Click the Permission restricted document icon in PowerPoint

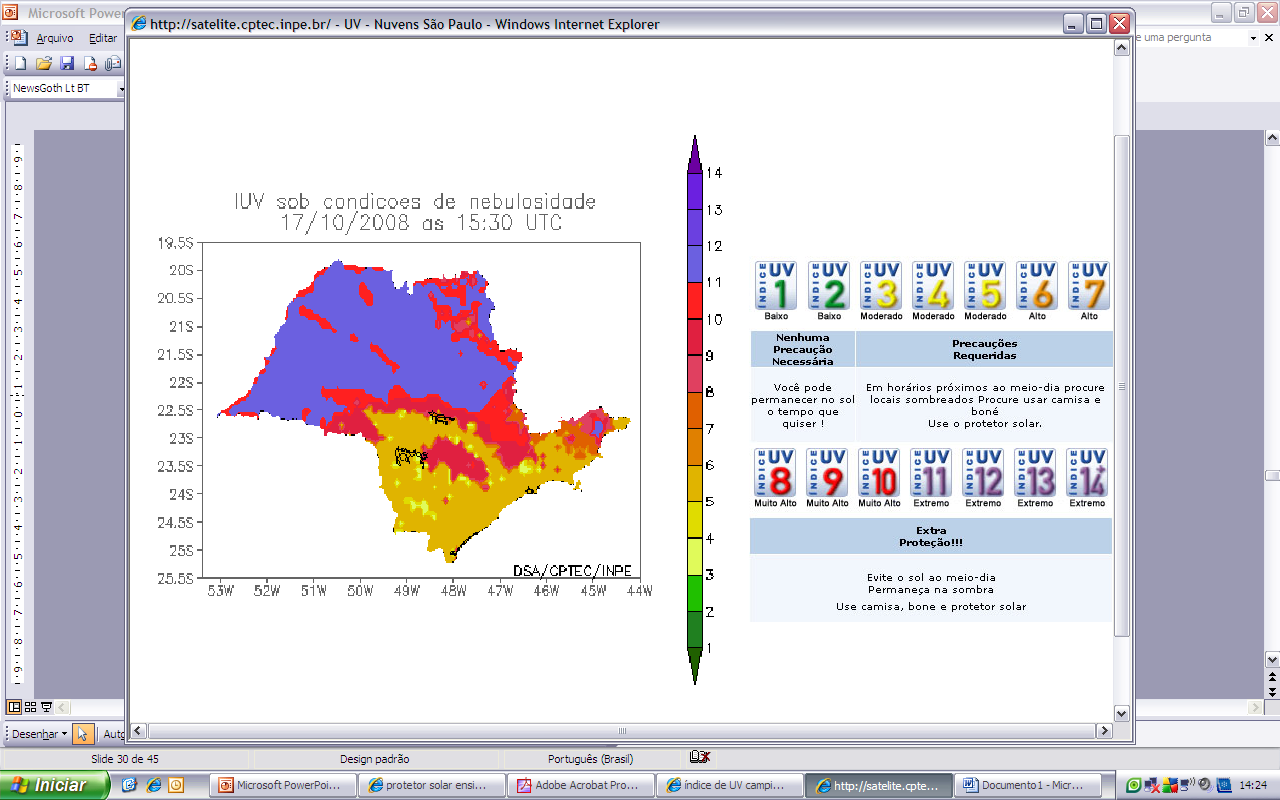[x=90, y=63]
